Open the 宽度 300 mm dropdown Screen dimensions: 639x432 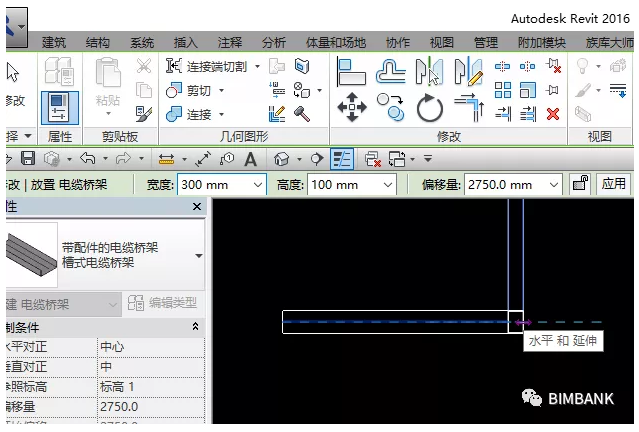click(258, 185)
